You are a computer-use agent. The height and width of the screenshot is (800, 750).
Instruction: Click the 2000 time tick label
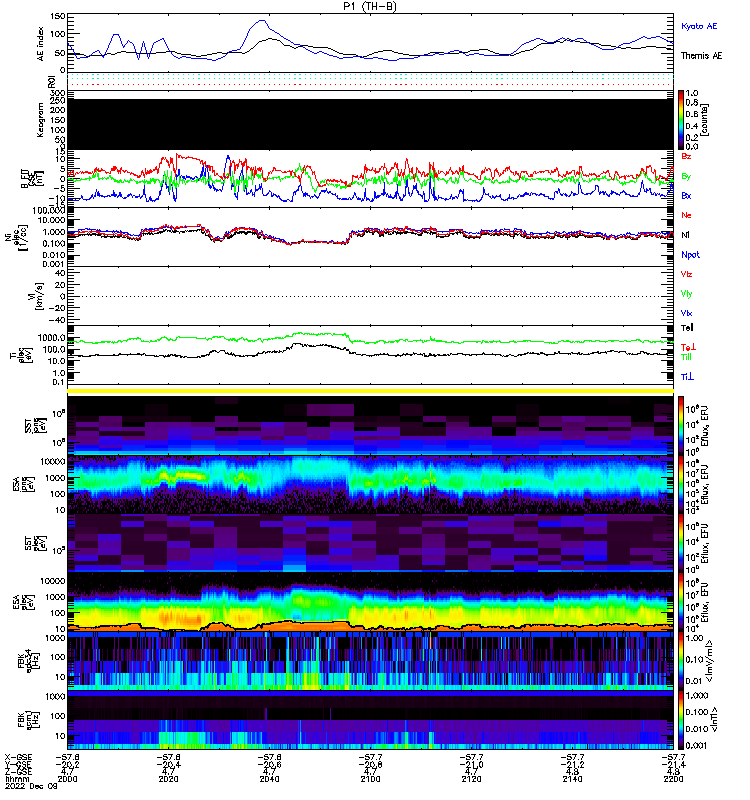pos(67,779)
